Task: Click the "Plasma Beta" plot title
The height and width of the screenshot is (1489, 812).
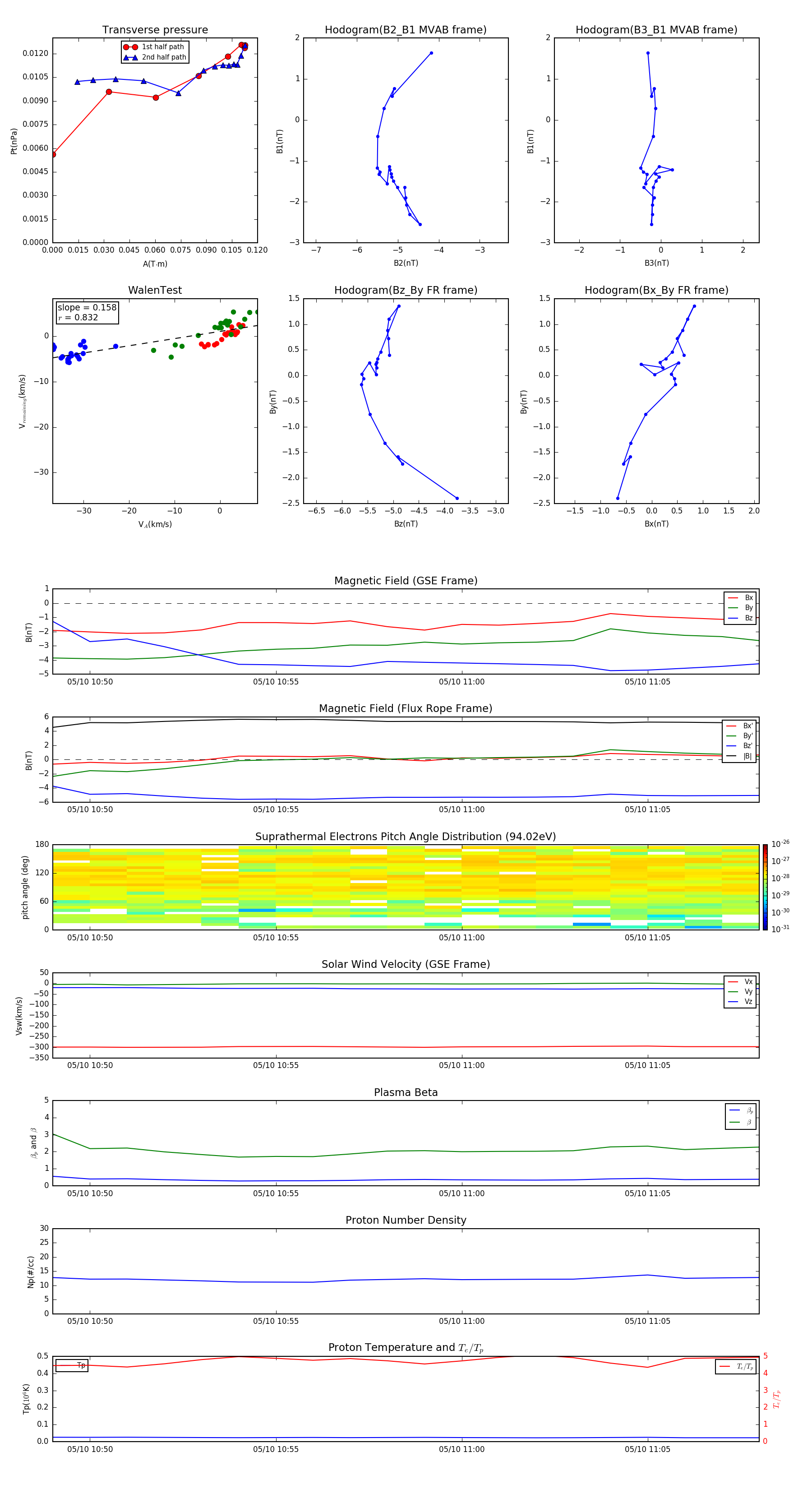Action: click(406, 1093)
